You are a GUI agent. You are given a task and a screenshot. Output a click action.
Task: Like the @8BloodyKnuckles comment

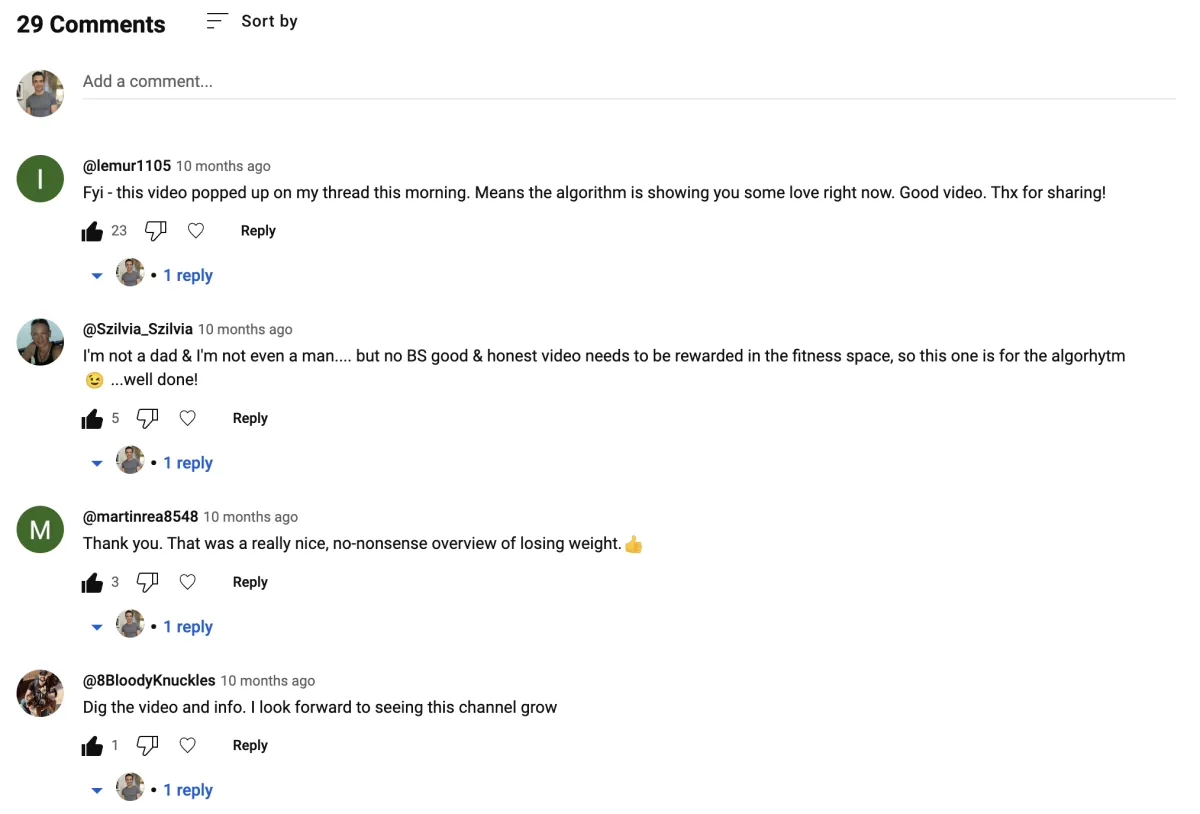(93, 746)
